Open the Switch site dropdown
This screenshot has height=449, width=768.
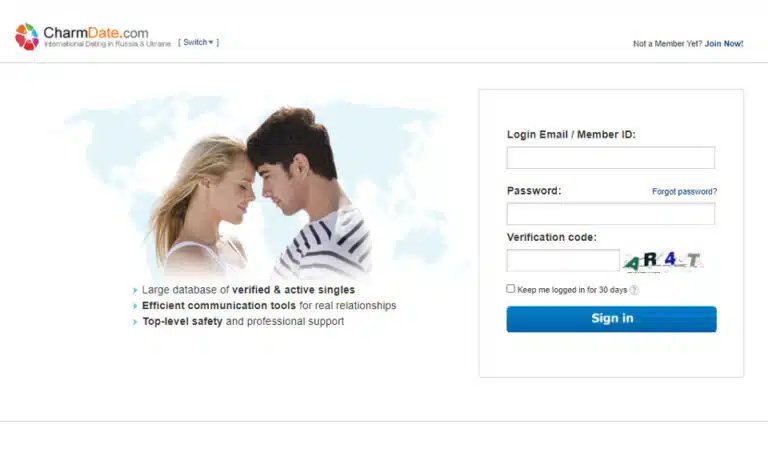[198, 42]
